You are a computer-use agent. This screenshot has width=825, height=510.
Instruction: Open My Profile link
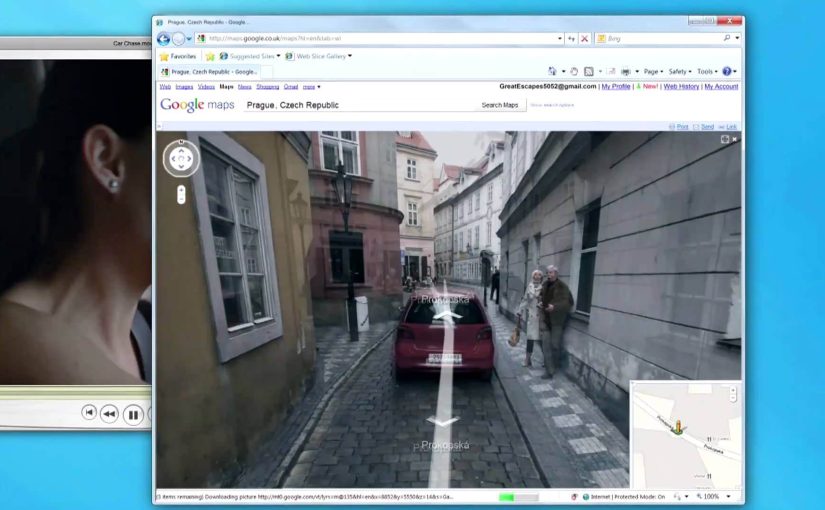(x=616, y=86)
